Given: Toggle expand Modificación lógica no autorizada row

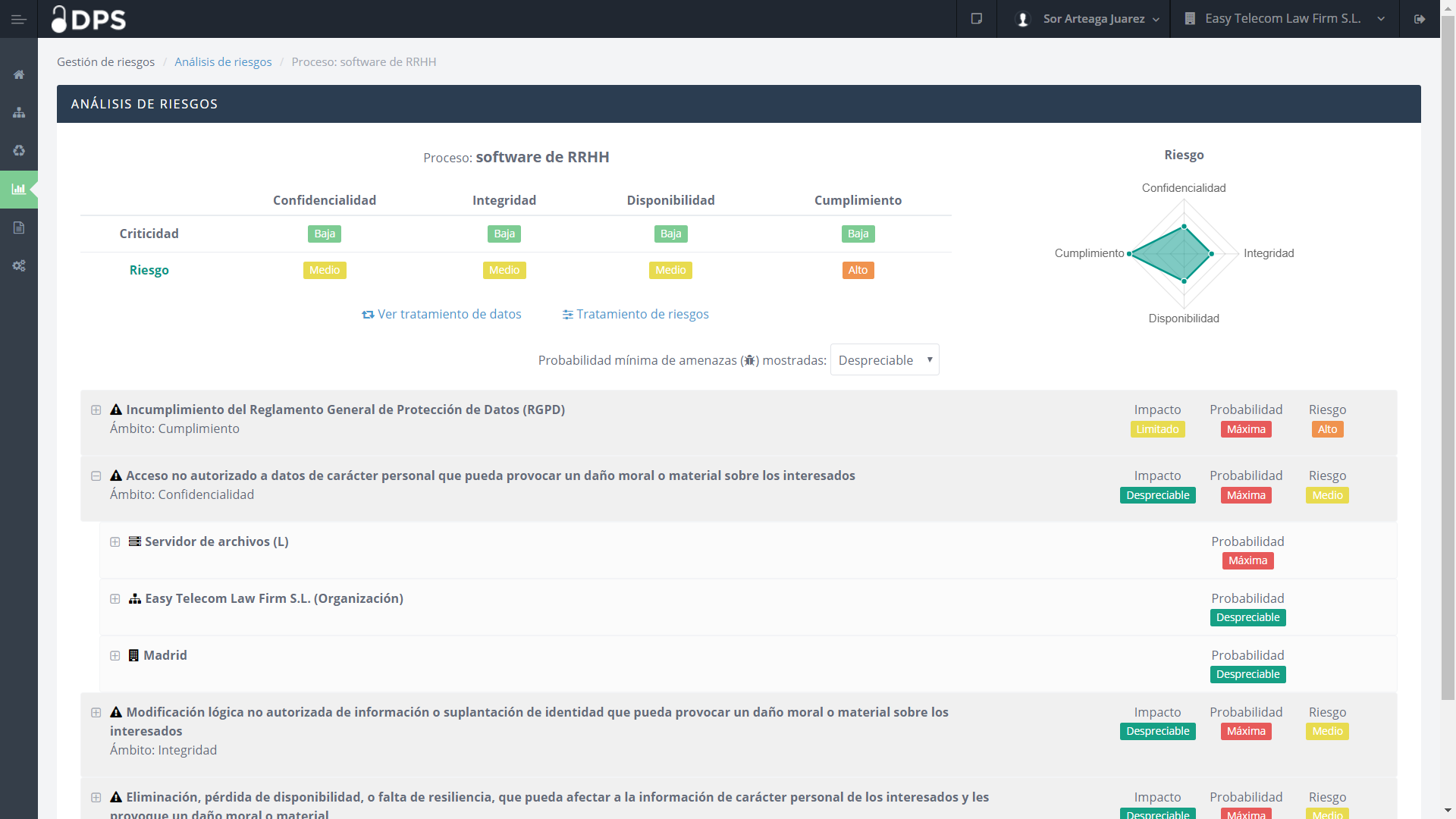Looking at the screenshot, I should (x=96, y=712).
